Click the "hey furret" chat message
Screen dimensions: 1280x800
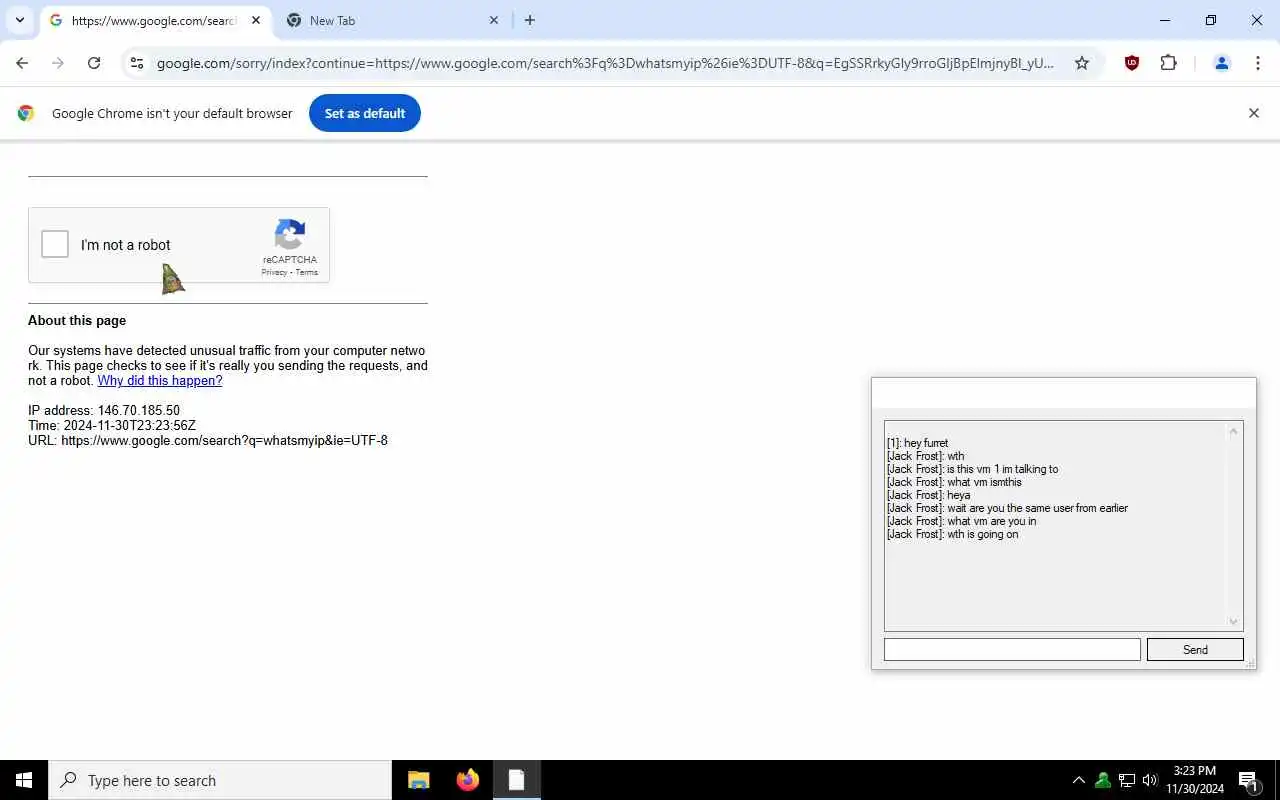click(917, 443)
